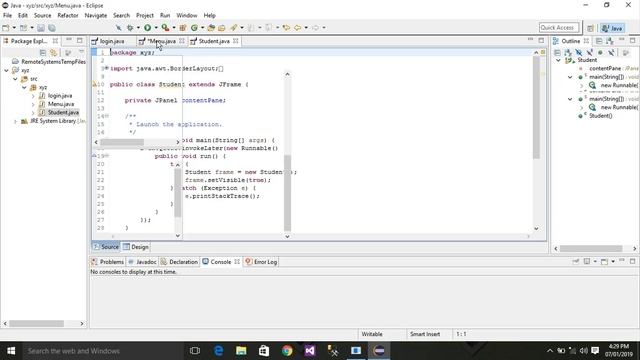The height and width of the screenshot is (360, 640).
Task: Click the New Java Package icon
Action: coord(183,28)
